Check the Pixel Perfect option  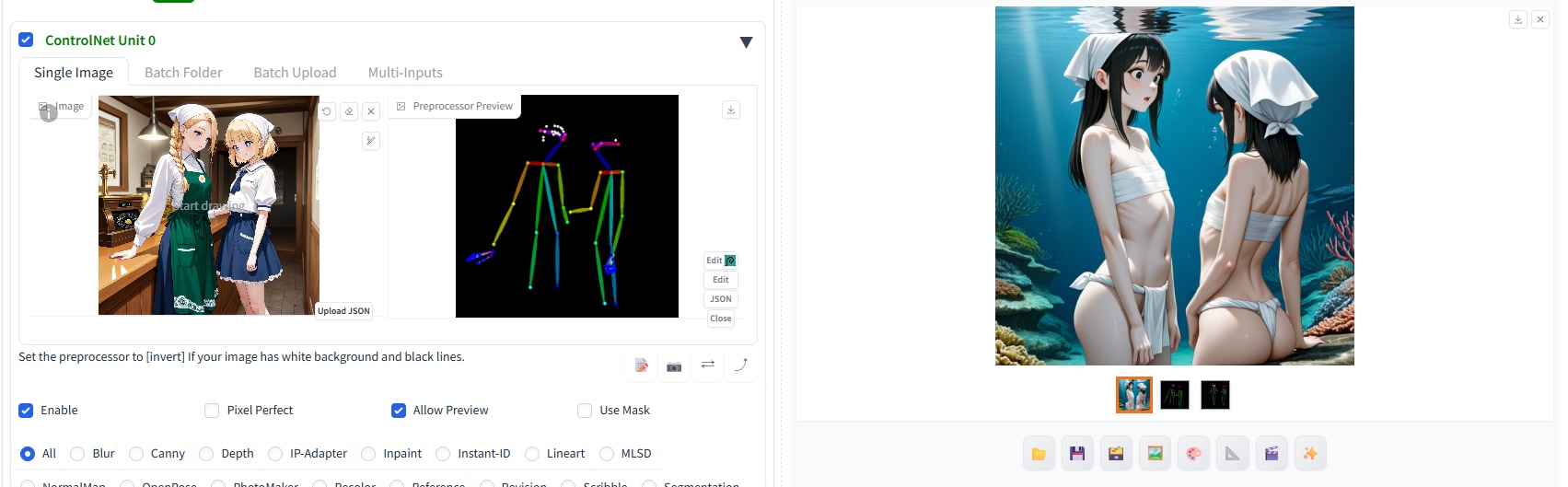click(x=212, y=411)
